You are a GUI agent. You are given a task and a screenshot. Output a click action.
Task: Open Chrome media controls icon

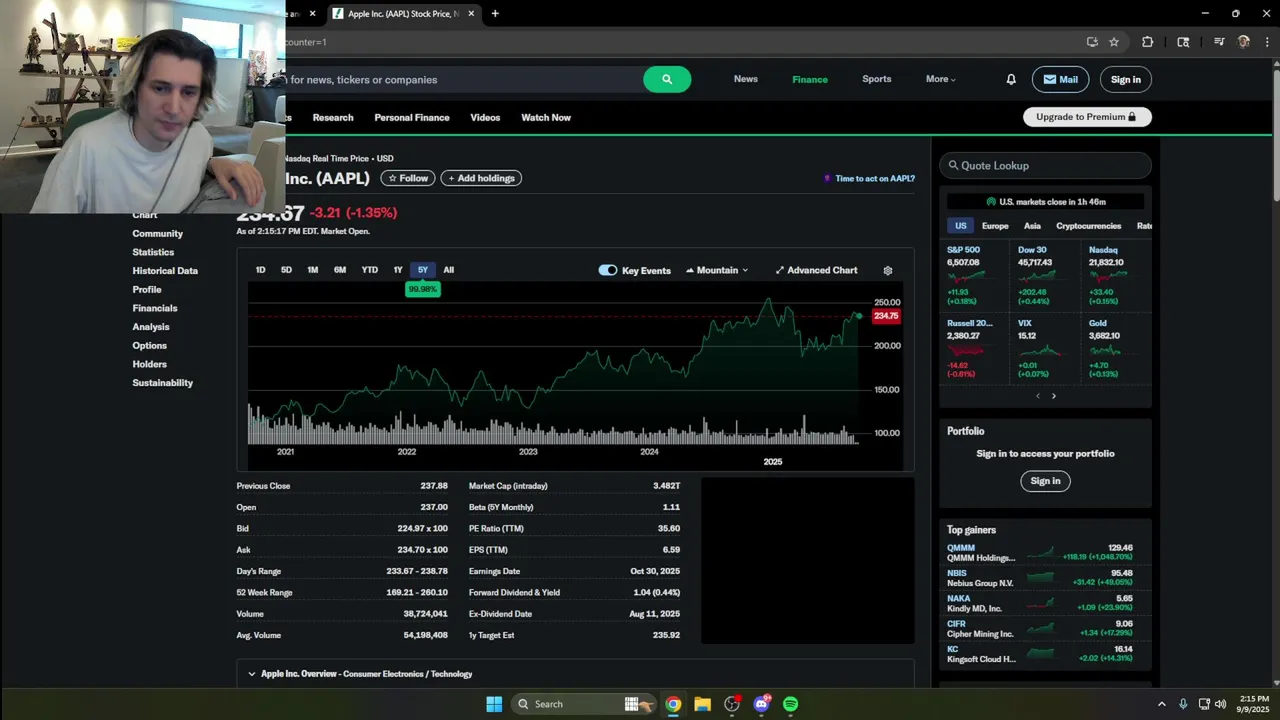coord(1219,42)
